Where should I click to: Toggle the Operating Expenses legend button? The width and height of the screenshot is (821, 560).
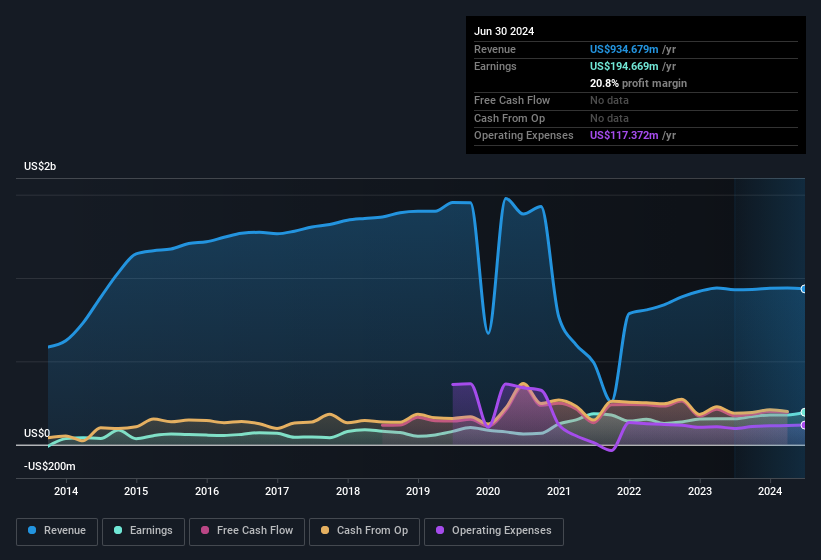tap(494, 531)
